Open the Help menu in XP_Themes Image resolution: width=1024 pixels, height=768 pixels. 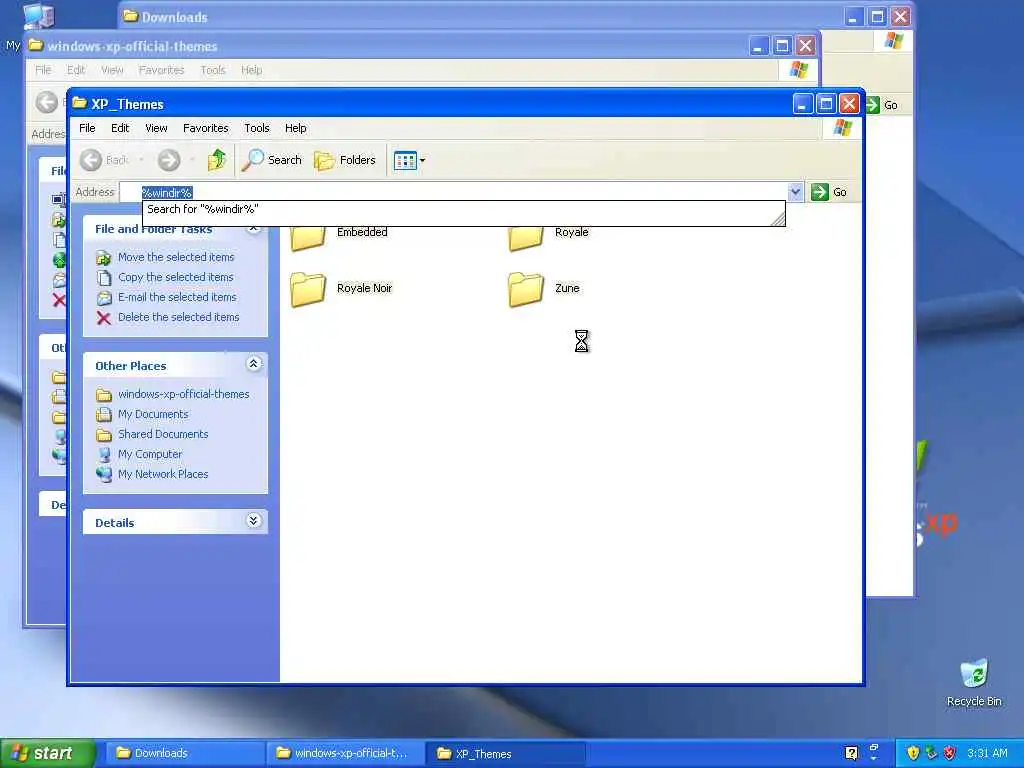295,128
